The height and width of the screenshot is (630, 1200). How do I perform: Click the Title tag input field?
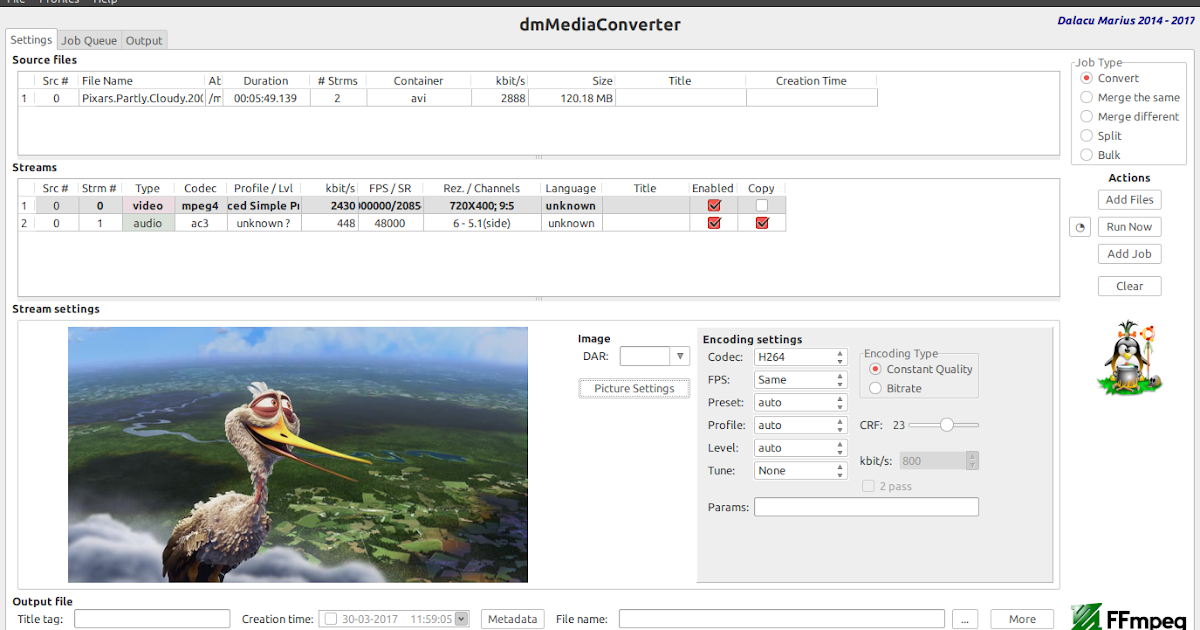152,619
